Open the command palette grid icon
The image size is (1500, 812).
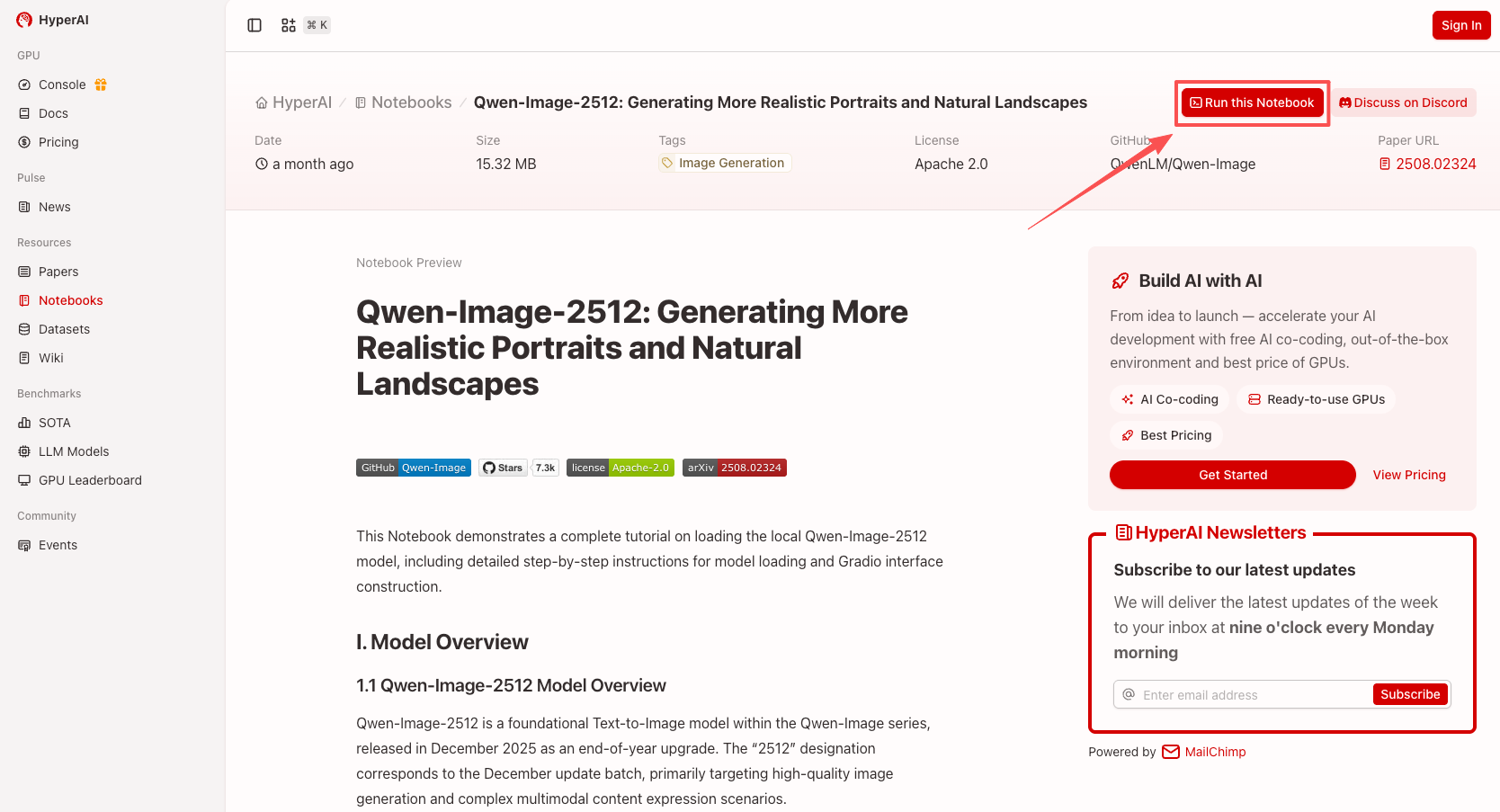[x=288, y=25]
